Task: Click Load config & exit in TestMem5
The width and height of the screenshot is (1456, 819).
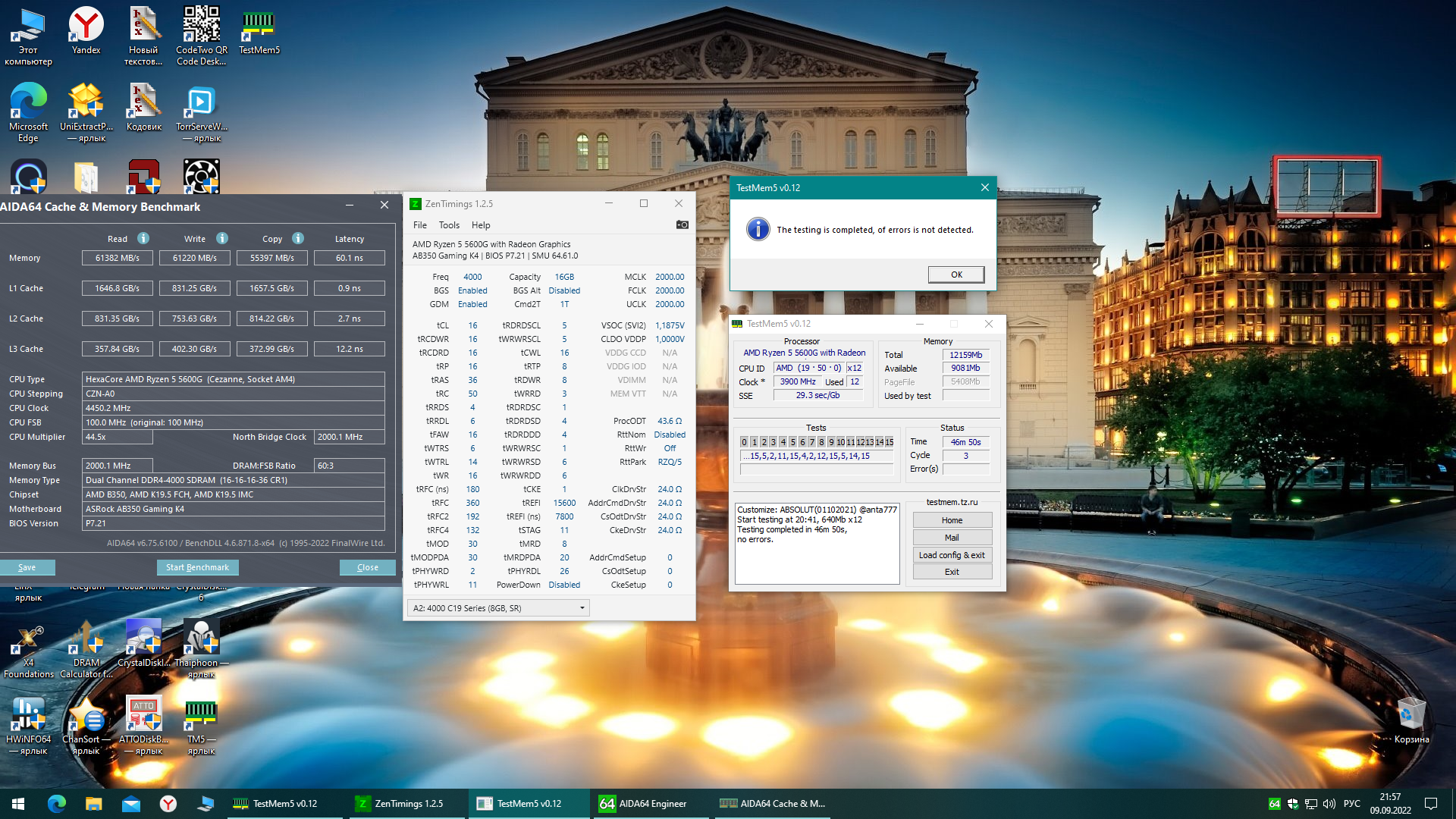Action: click(952, 555)
